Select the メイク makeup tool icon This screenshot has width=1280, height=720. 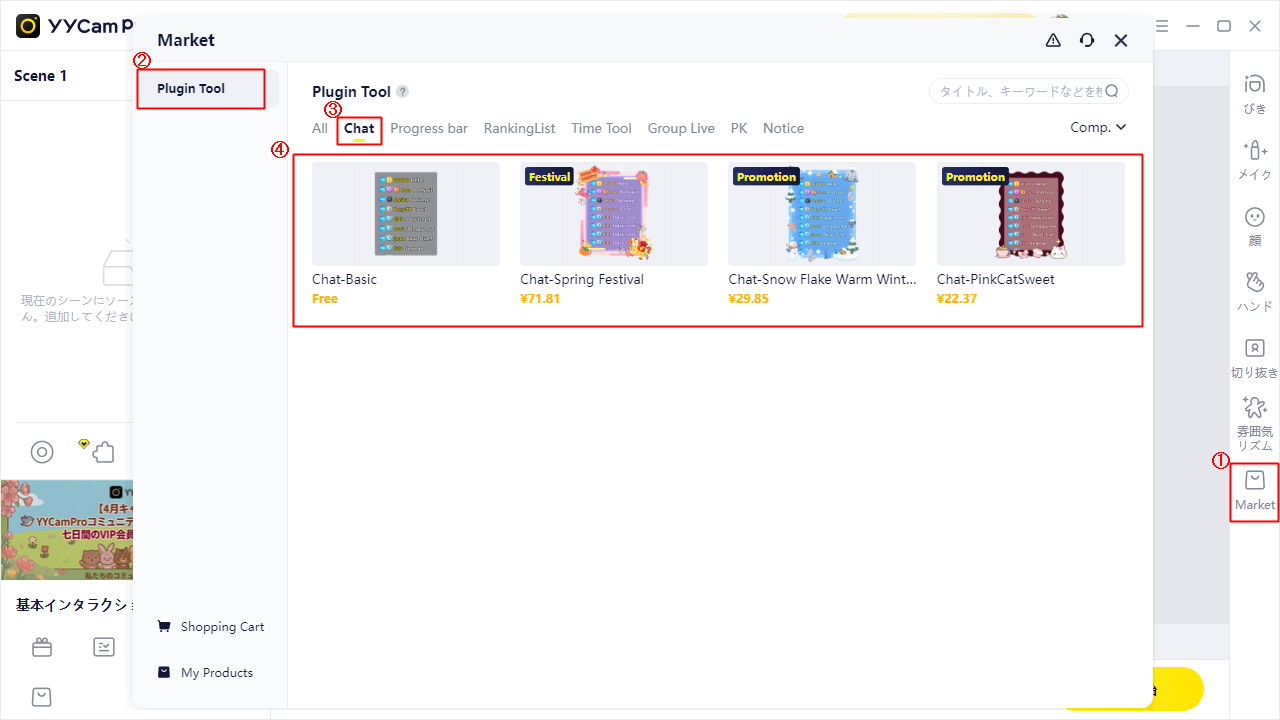(1254, 158)
